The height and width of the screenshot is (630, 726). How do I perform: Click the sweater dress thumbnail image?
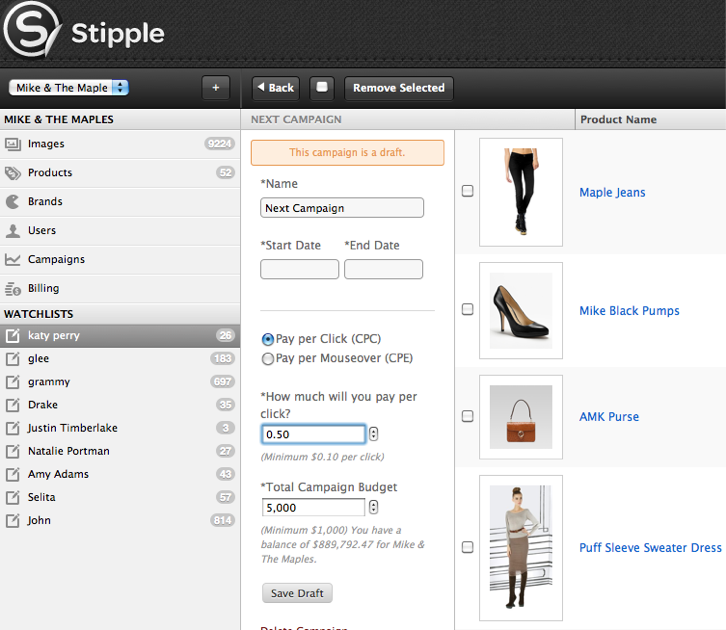(x=521, y=548)
